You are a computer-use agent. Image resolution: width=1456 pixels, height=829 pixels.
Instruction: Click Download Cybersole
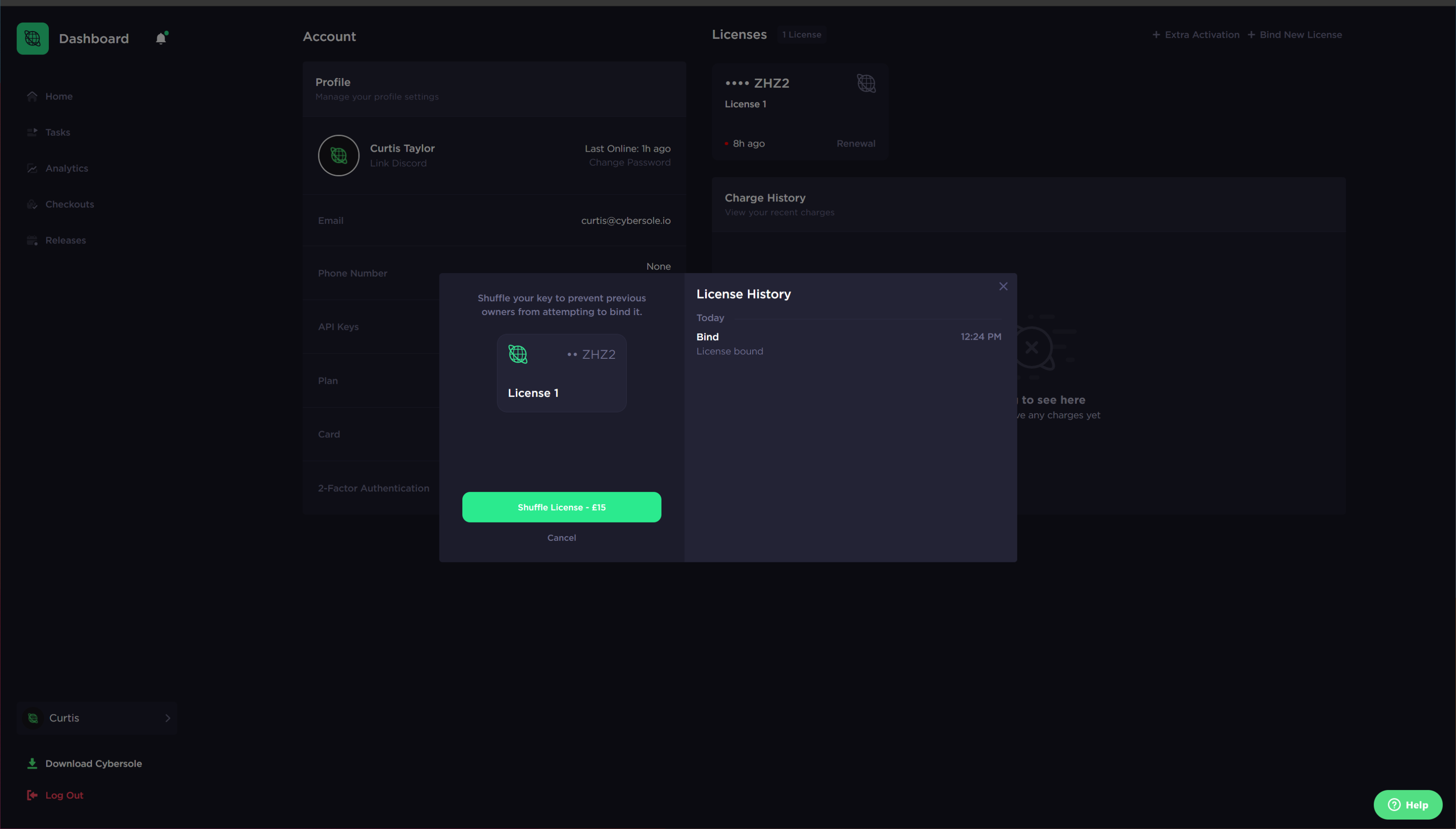point(94,764)
